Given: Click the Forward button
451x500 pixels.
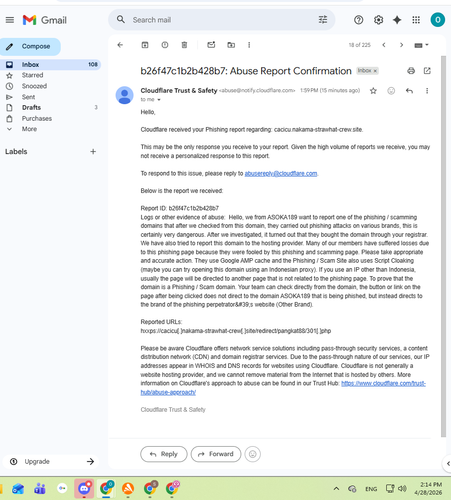Looking at the screenshot, I should (x=216, y=454).
